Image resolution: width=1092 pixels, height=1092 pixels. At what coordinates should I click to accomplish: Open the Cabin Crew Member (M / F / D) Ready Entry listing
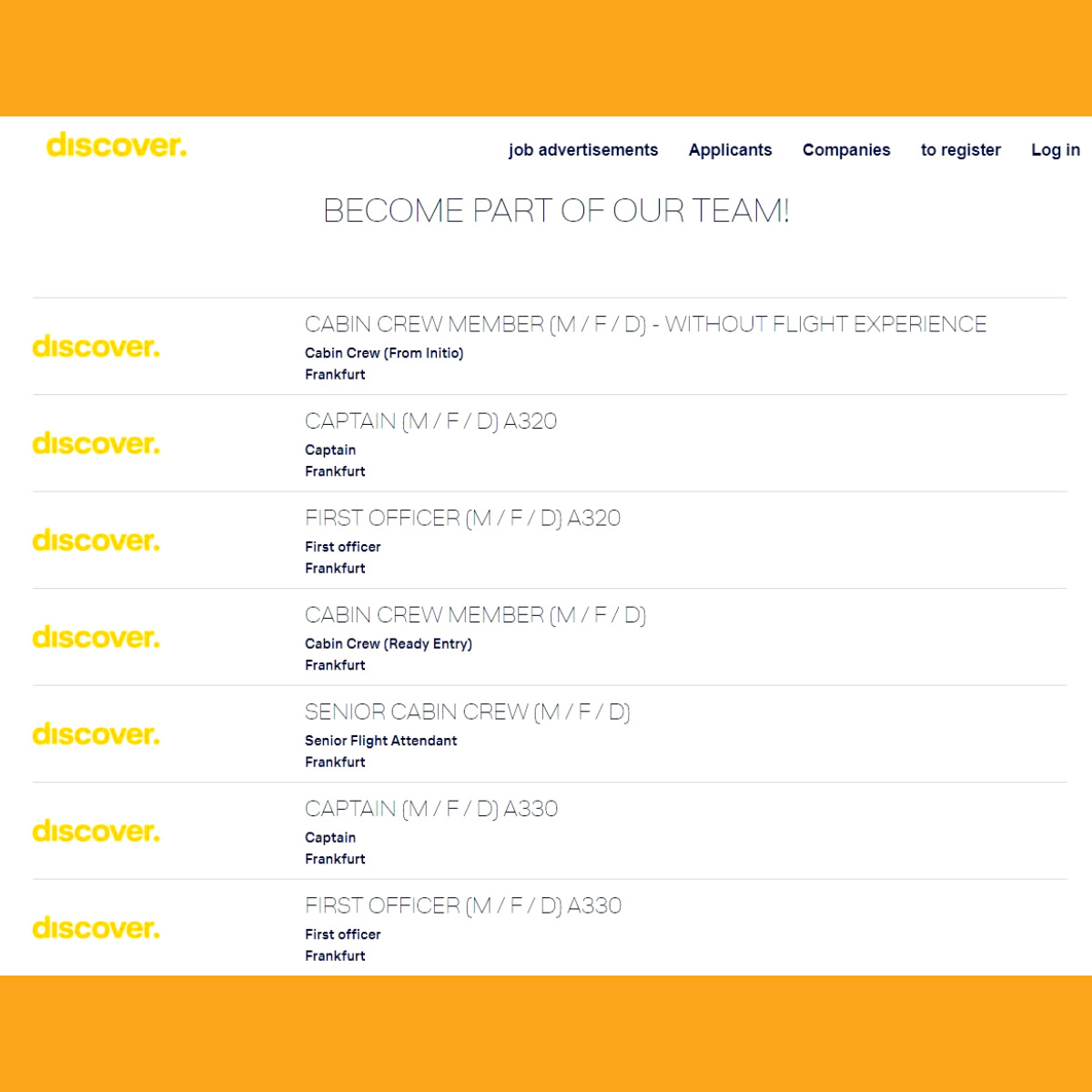pyautogui.click(x=475, y=615)
